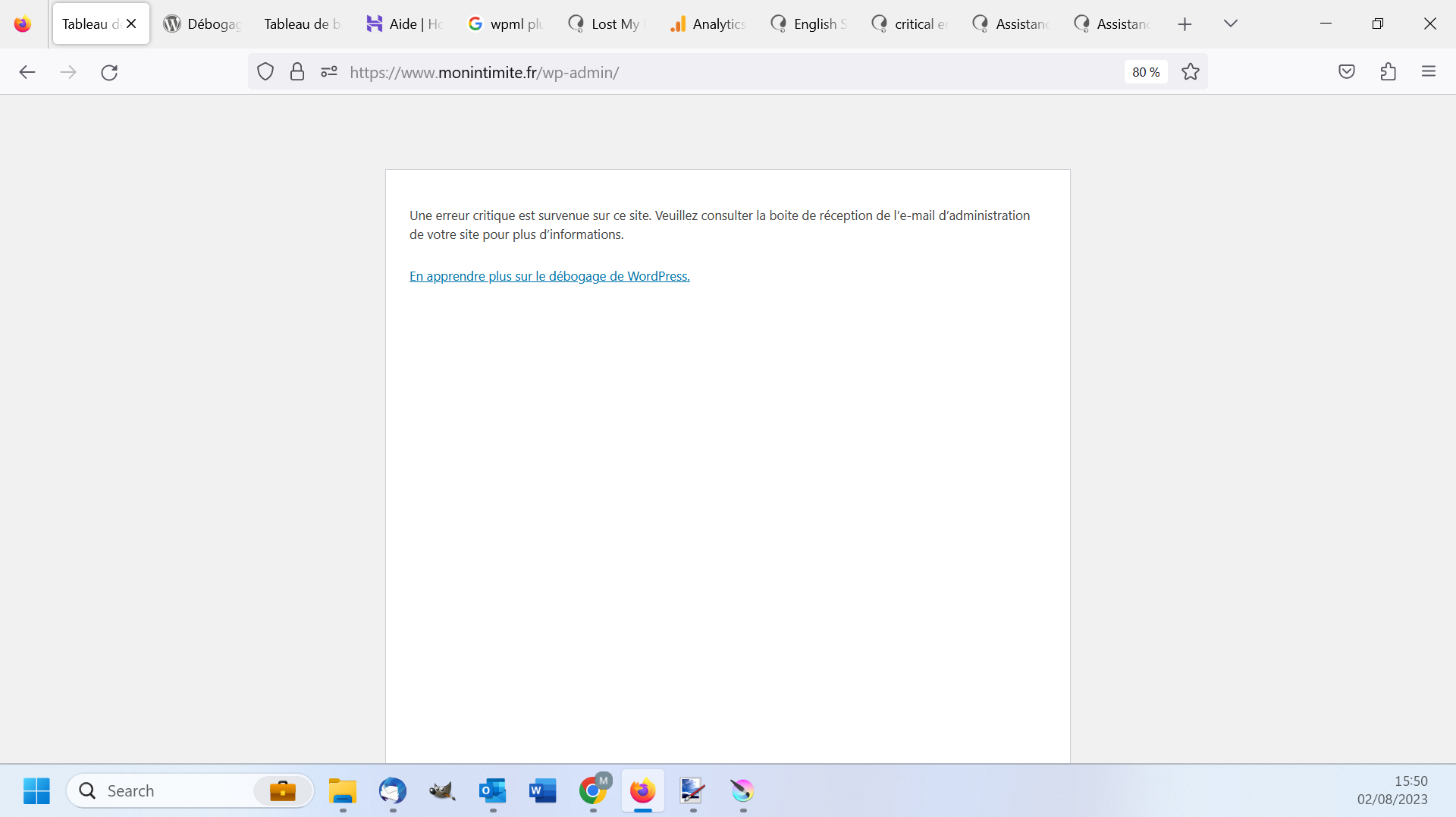View site security padlock info
Viewport: 1456px width, 817px height.
coord(297,72)
